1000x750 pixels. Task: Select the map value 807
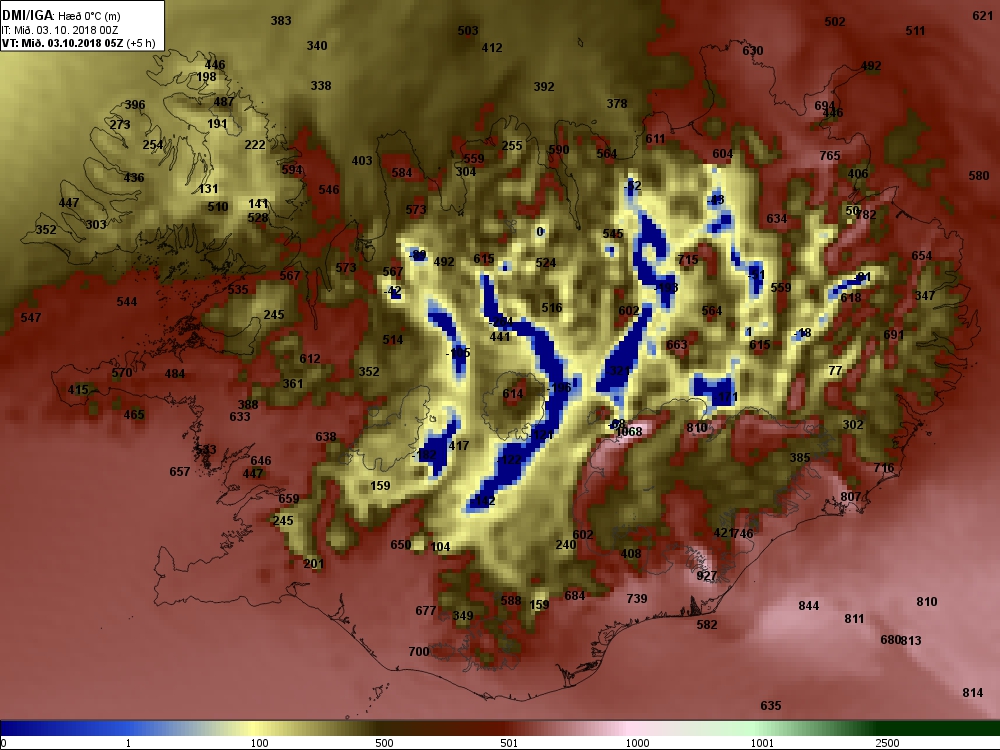point(851,497)
